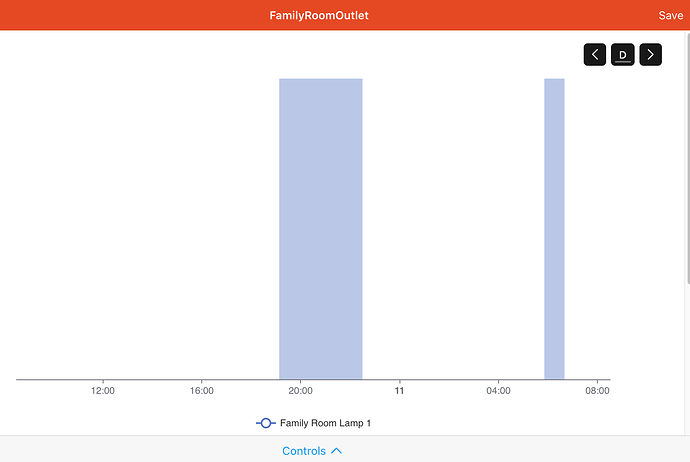Click the 08:00 time axis label

(x=597, y=391)
